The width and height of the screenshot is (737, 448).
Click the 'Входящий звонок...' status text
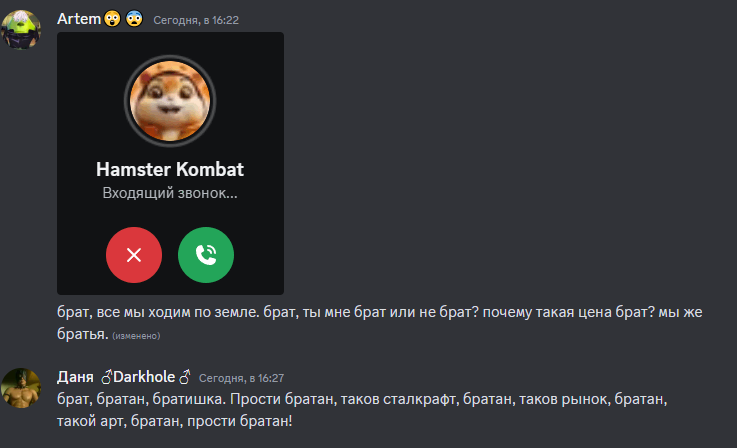(x=170, y=193)
